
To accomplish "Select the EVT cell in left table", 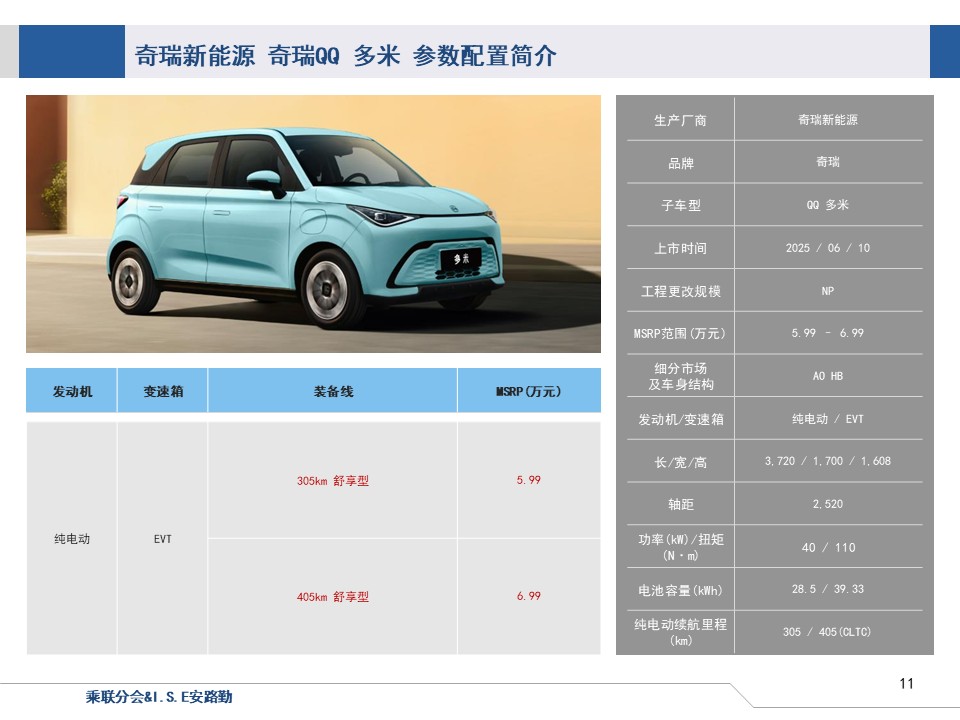I will (x=162, y=539).
